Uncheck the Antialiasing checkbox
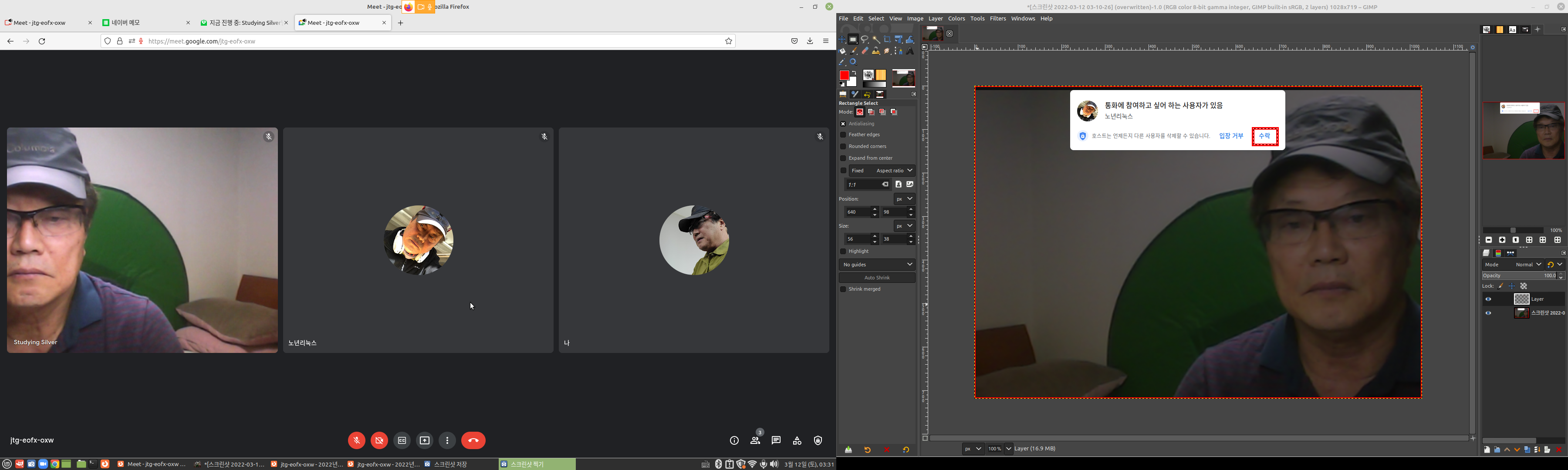Screen dimensions: 1568x470 (x=843, y=124)
